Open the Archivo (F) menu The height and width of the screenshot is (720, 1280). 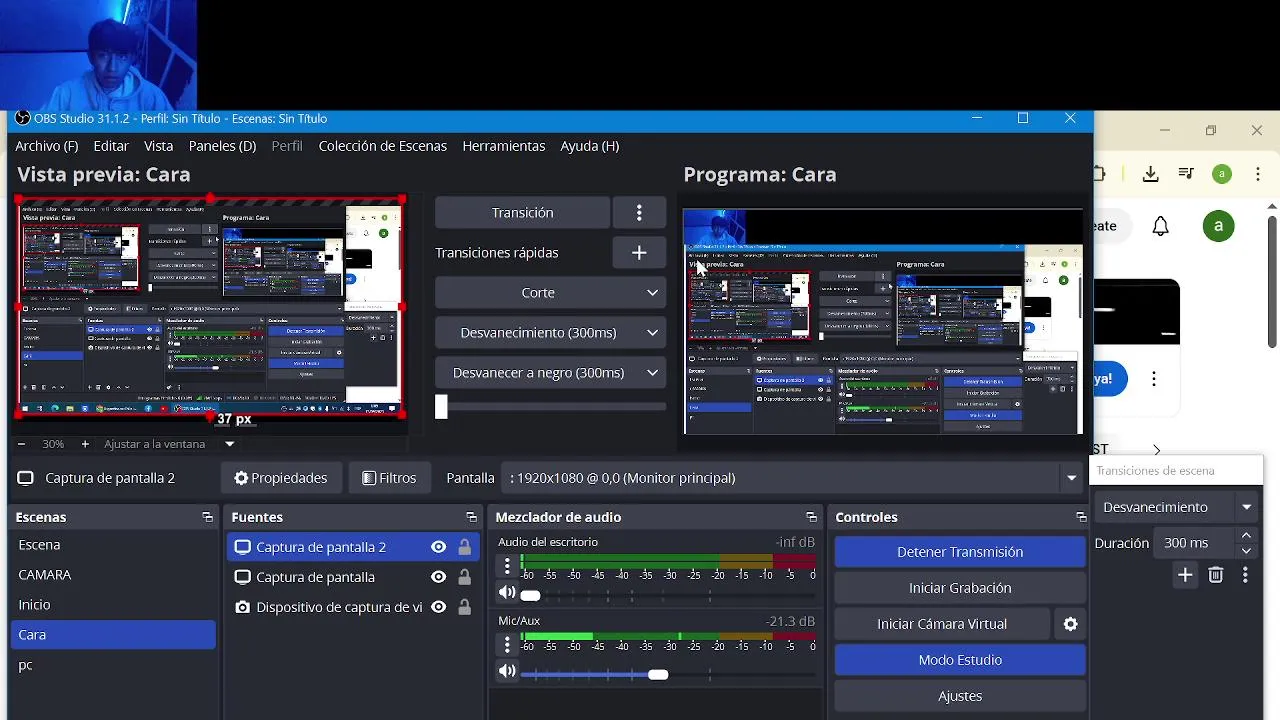point(46,146)
